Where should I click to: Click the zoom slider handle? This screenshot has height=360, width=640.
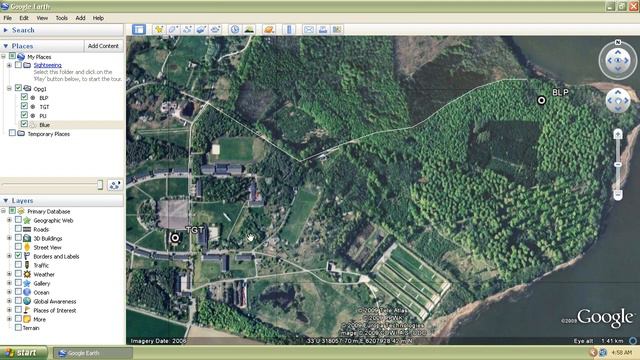618,164
